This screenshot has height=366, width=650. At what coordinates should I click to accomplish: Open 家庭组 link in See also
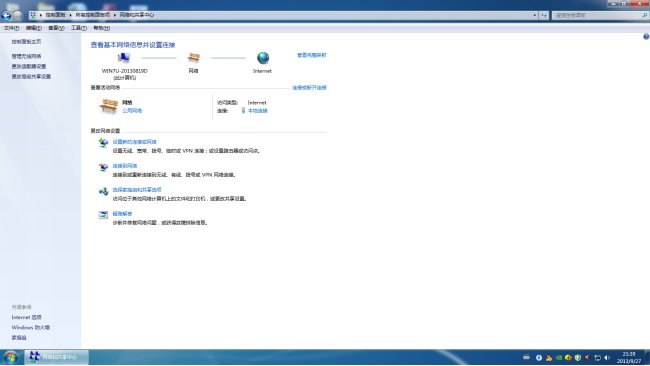19,337
